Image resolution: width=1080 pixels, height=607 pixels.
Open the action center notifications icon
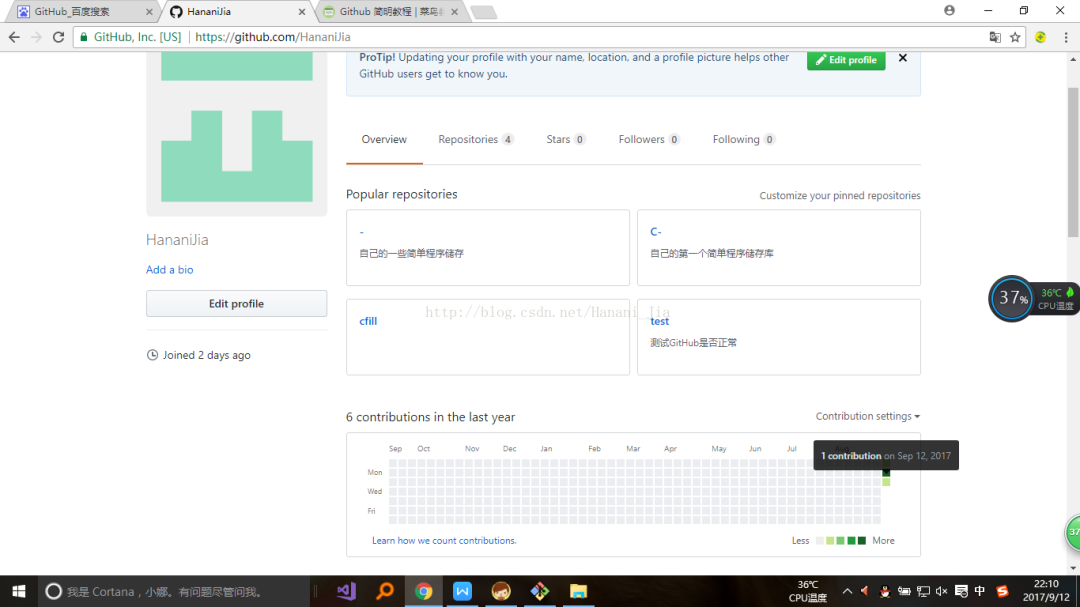click(961, 591)
